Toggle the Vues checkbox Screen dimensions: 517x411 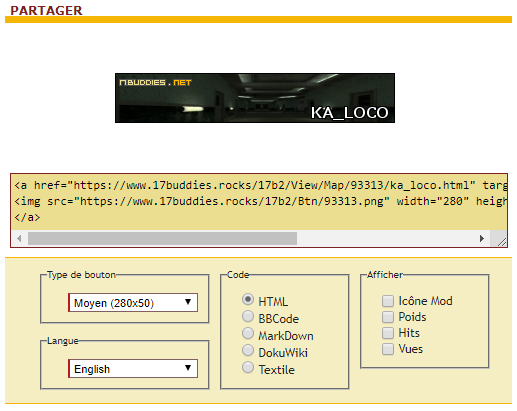388,349
